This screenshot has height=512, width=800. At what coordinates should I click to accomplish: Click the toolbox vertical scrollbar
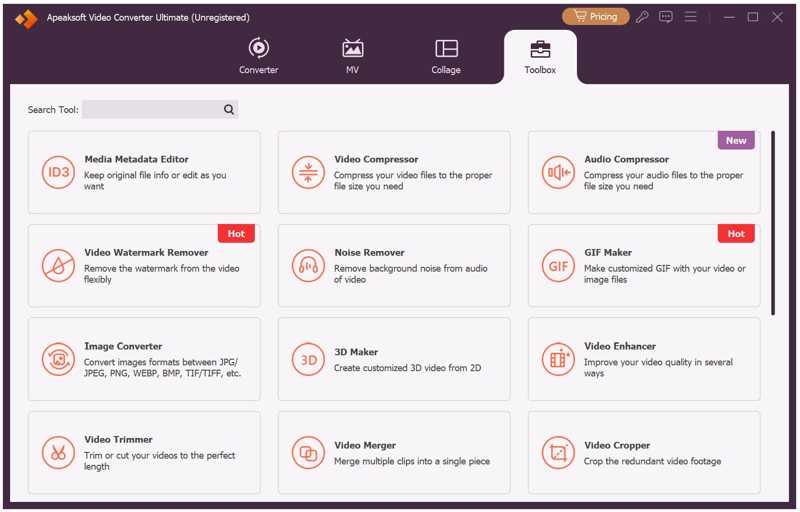click(x=773, y=223)
